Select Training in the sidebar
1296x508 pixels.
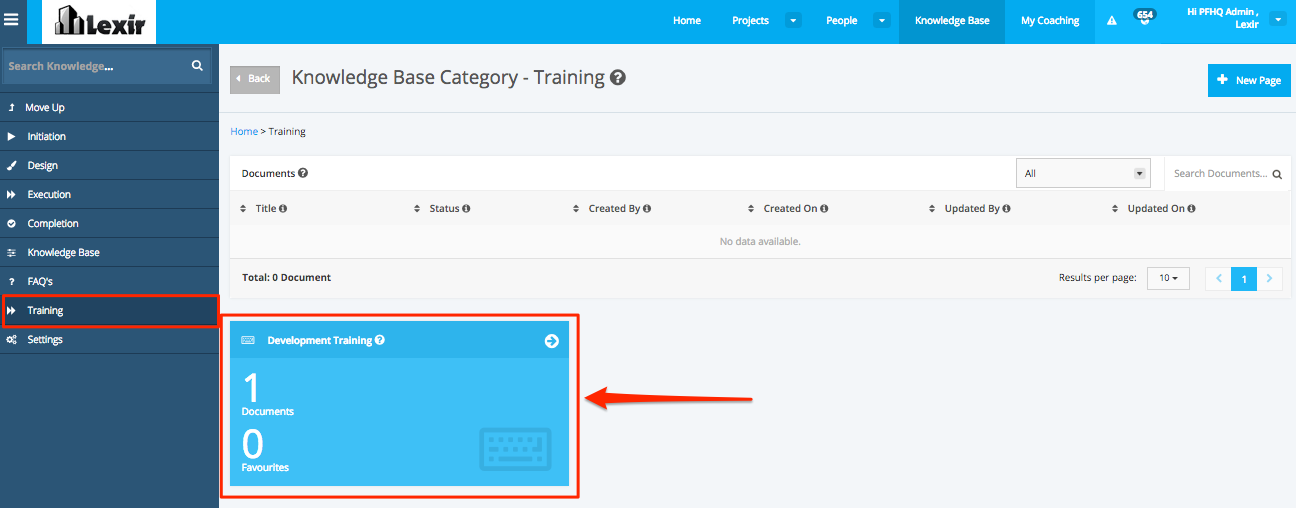point(109,311)
